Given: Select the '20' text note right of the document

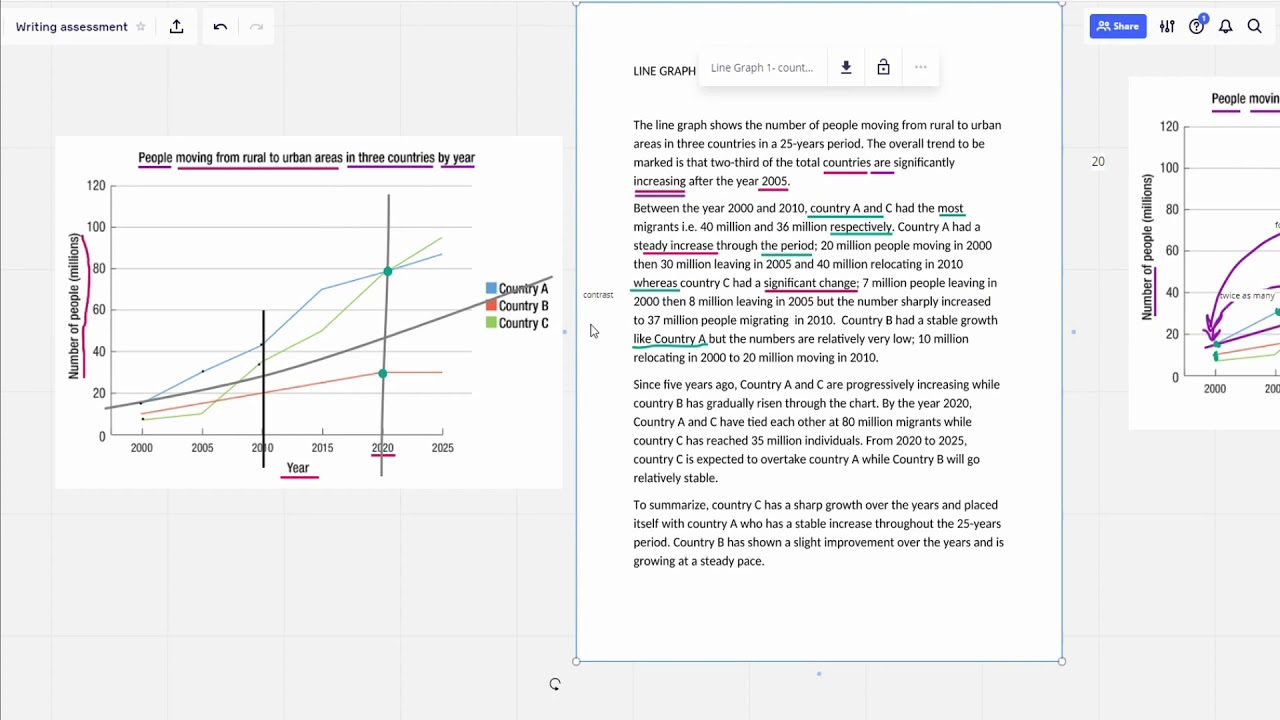Looking at the screenshot, I should pos(1098,162).
